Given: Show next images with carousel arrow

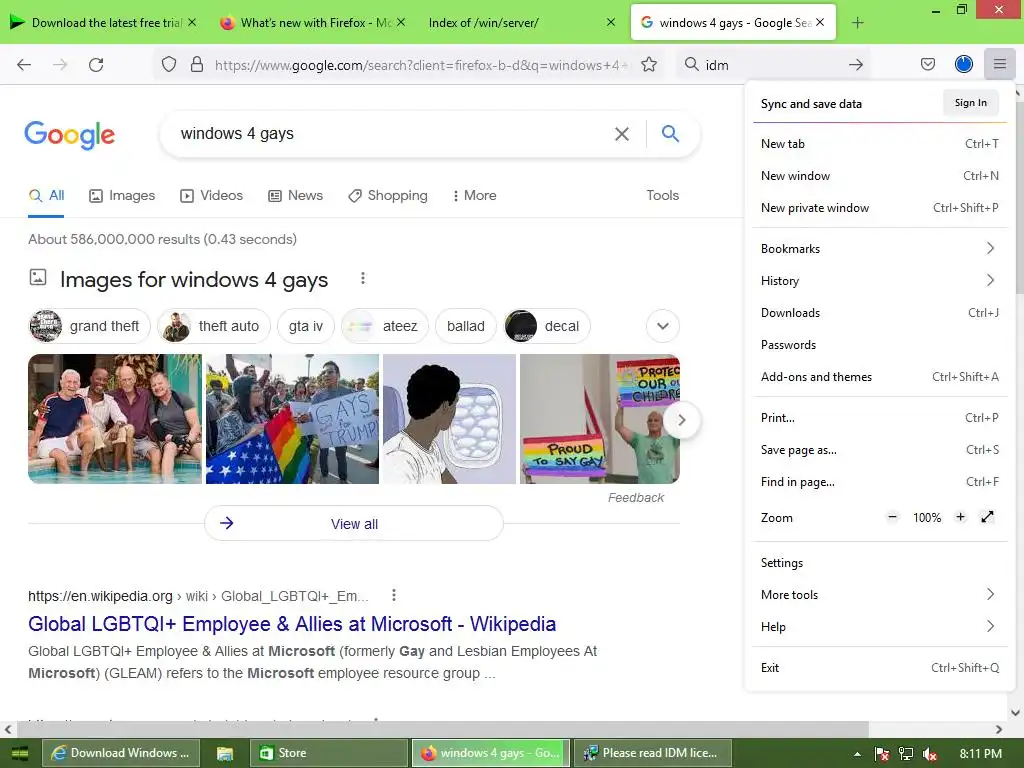Looking at the screenshot, I should (681, 420).
